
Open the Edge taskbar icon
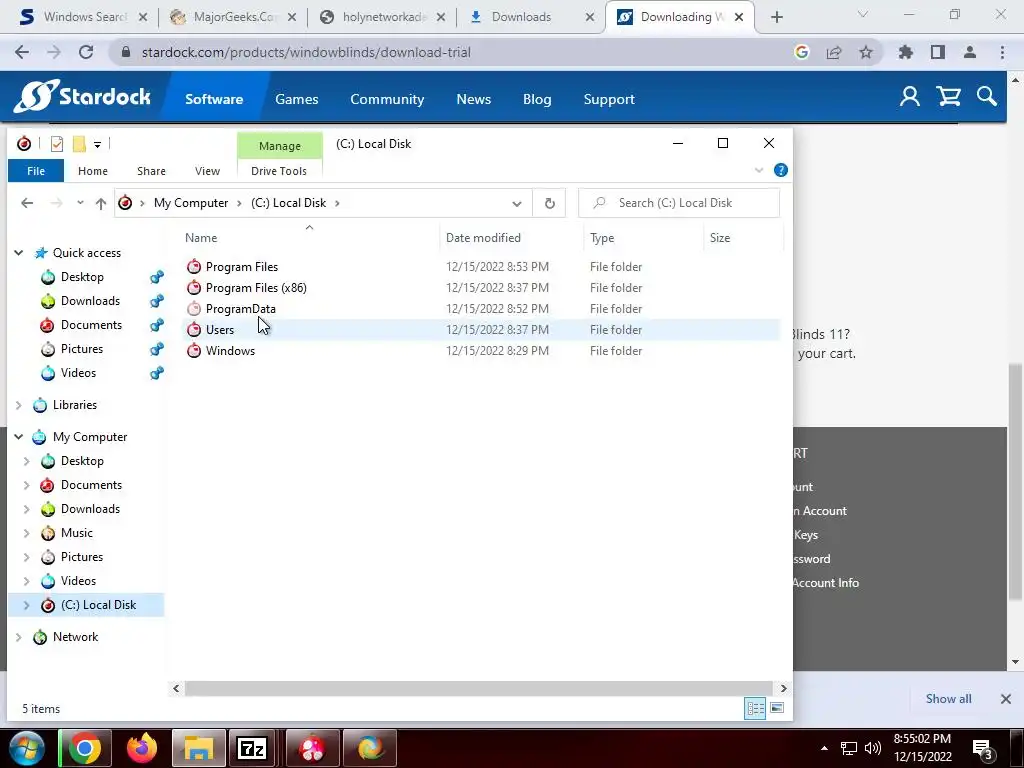pos(370,748)
